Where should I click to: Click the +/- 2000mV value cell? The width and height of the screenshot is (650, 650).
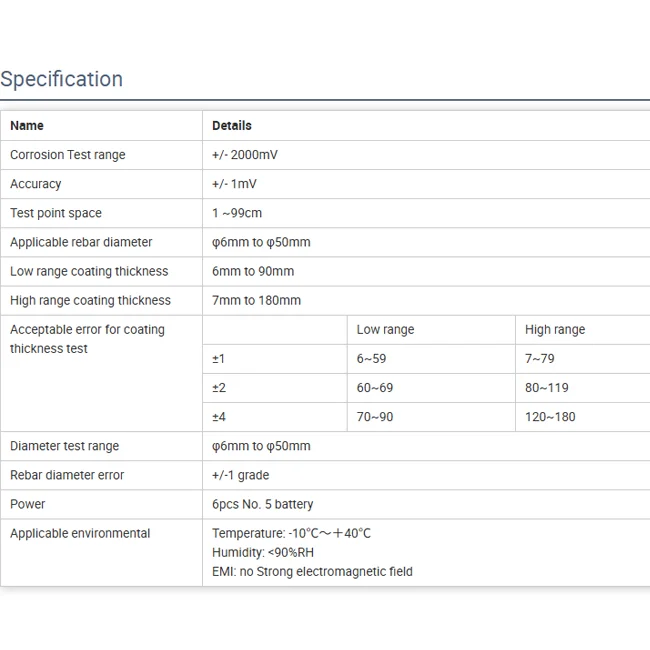245,155
